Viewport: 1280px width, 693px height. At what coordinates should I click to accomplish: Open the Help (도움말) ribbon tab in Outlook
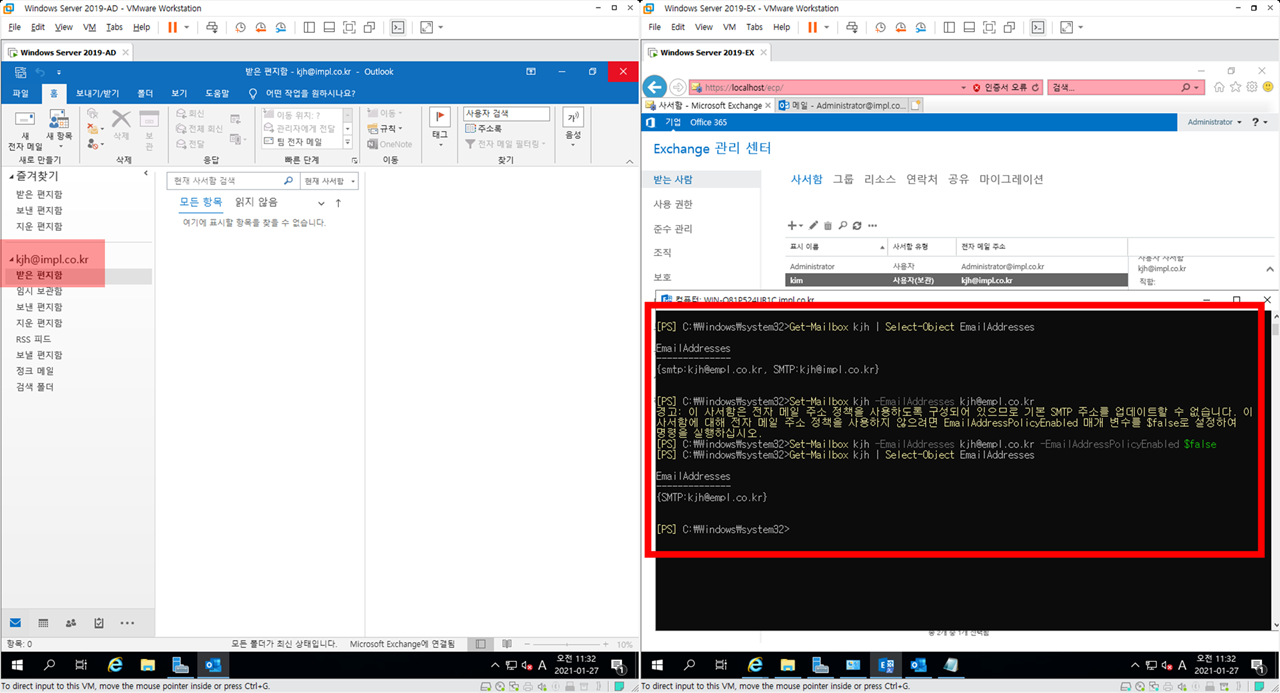[217, 93]
